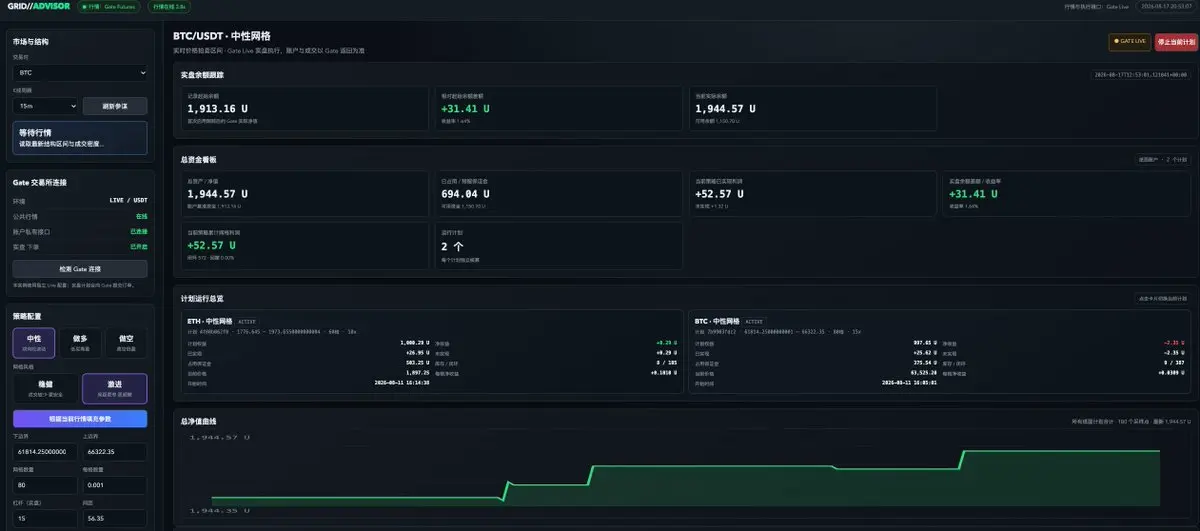Viewport: 1200px width, 531px height.
Task: Click the 2 个 running plans value
Action: 452,245
